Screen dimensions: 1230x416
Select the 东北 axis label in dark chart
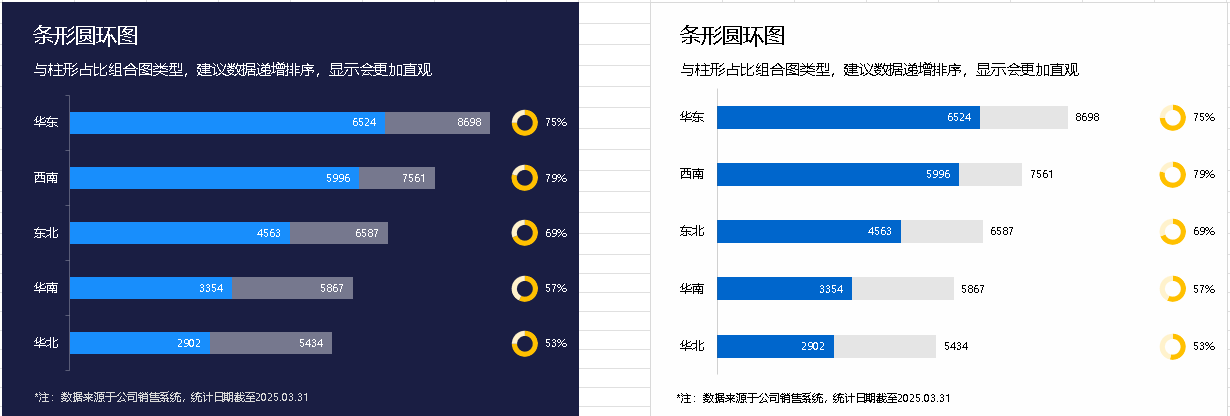click(45, 233)
